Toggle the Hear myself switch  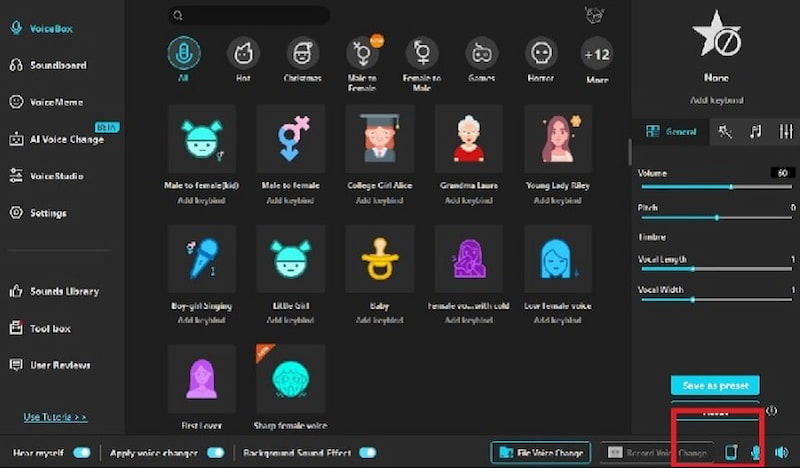pyautogui.click(x=82, y=453)
